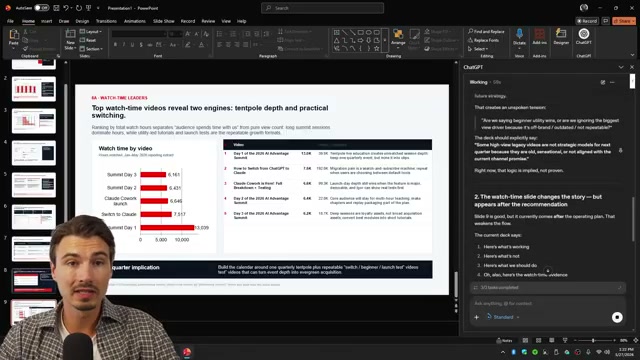This screenshot has width=640, height=360.
Task: Click the Search box in title bar
Action: tap(322, 8)
